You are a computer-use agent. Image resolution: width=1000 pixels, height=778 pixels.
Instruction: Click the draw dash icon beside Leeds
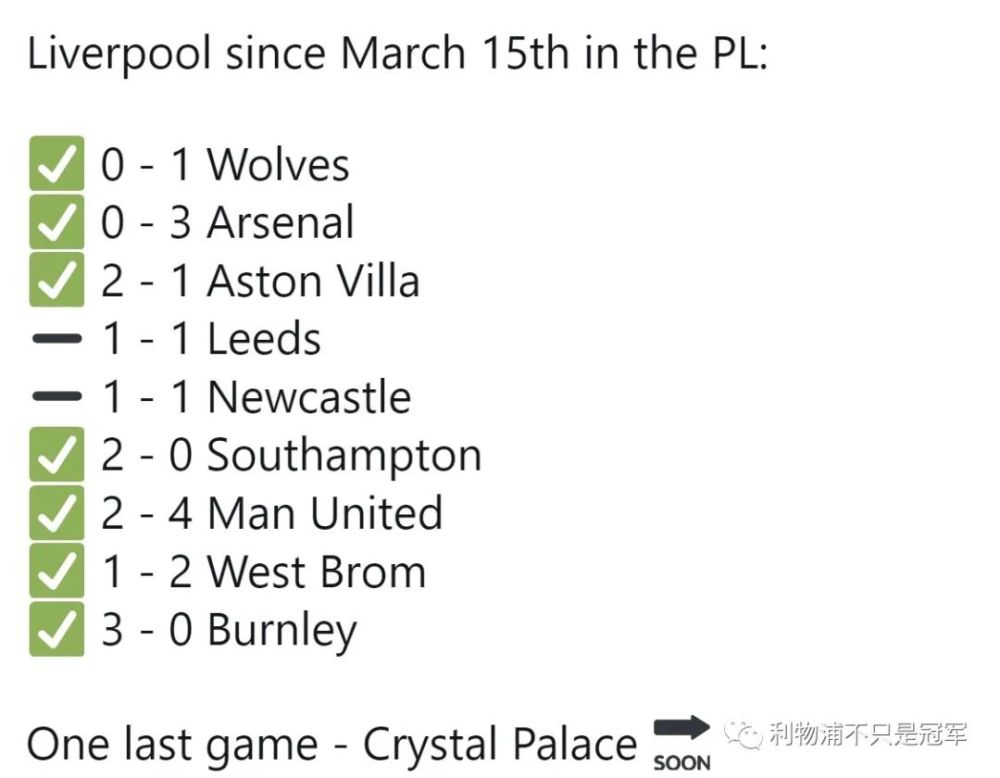pos(57,339)
